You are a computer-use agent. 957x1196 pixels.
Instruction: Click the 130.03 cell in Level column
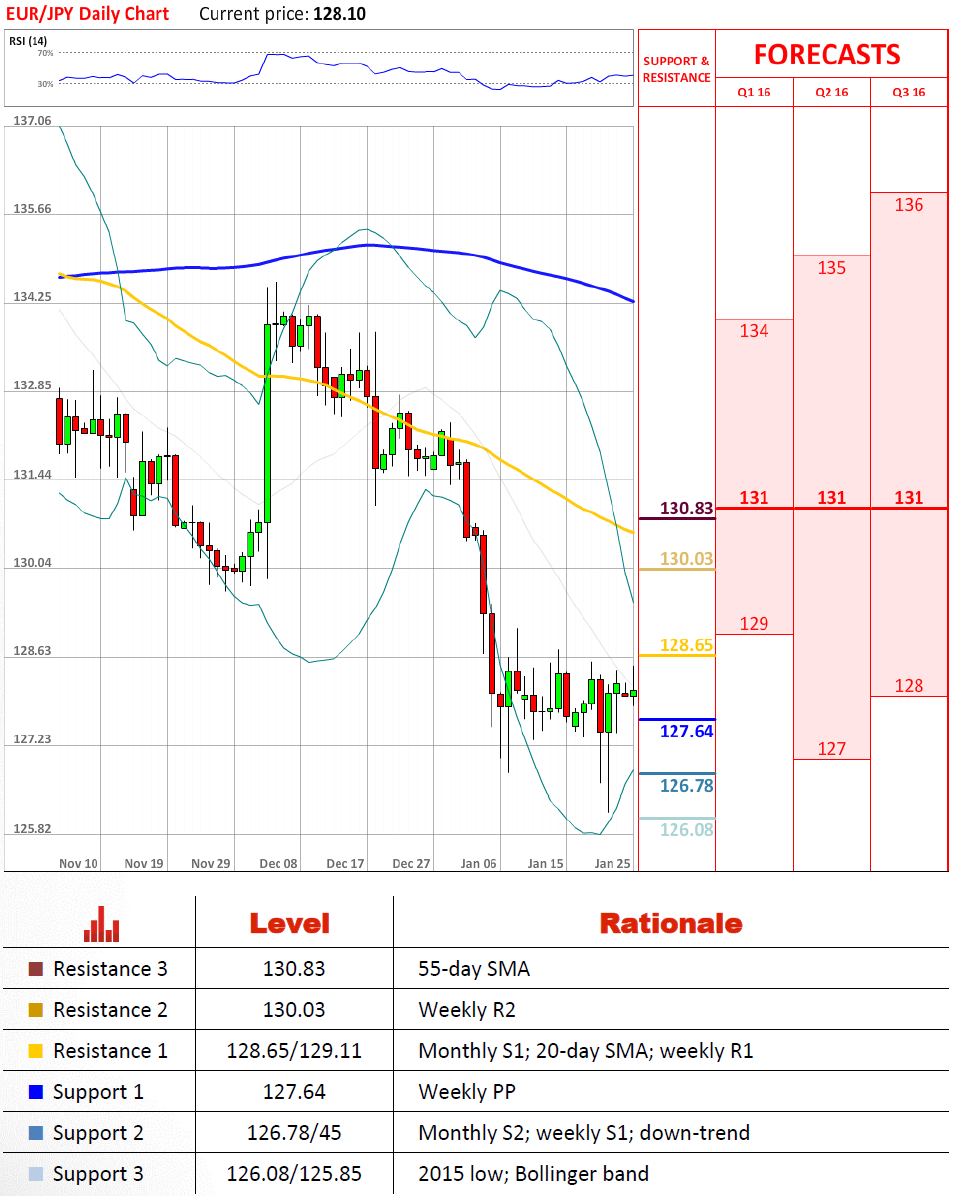(294, 1010)
